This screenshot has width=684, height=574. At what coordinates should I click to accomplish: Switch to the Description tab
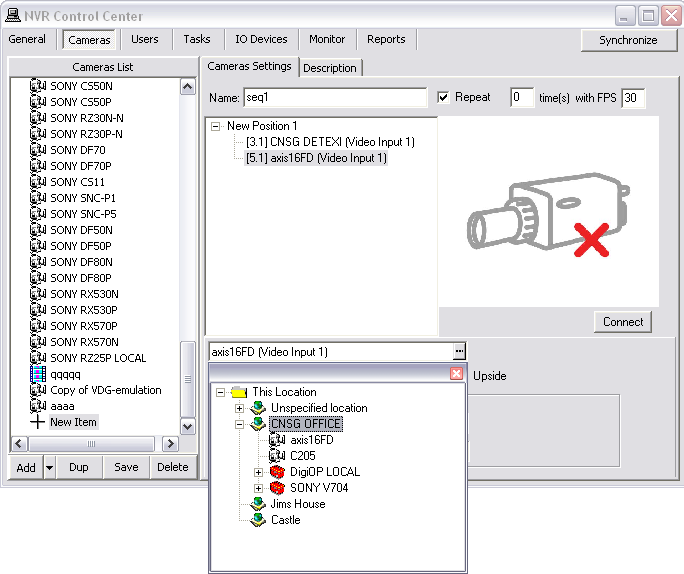click(x=330, y=68)
